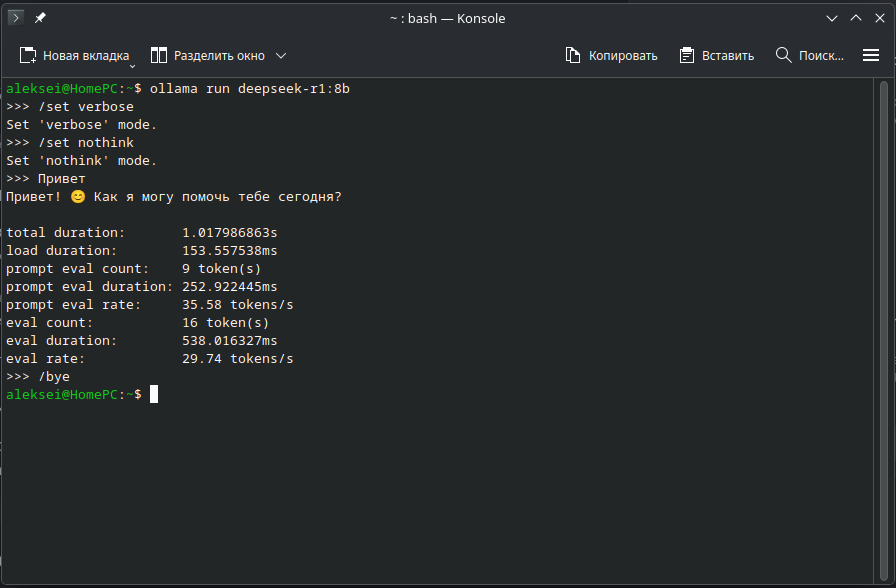Click the "Set 'nothink' mode." output line
The image size is (896, 588).
(x=81, y=161)
